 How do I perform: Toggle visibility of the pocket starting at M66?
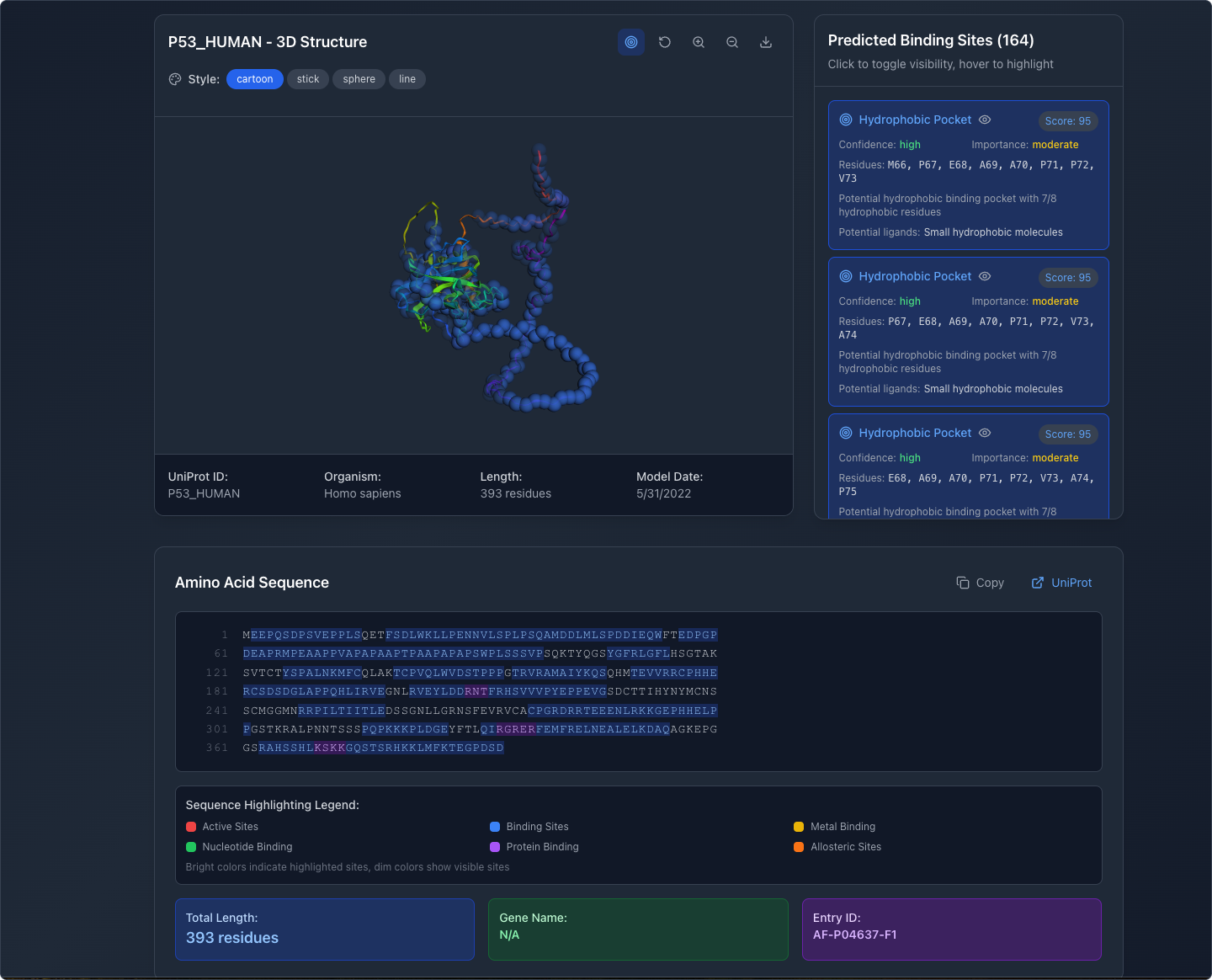coord(985,120)
